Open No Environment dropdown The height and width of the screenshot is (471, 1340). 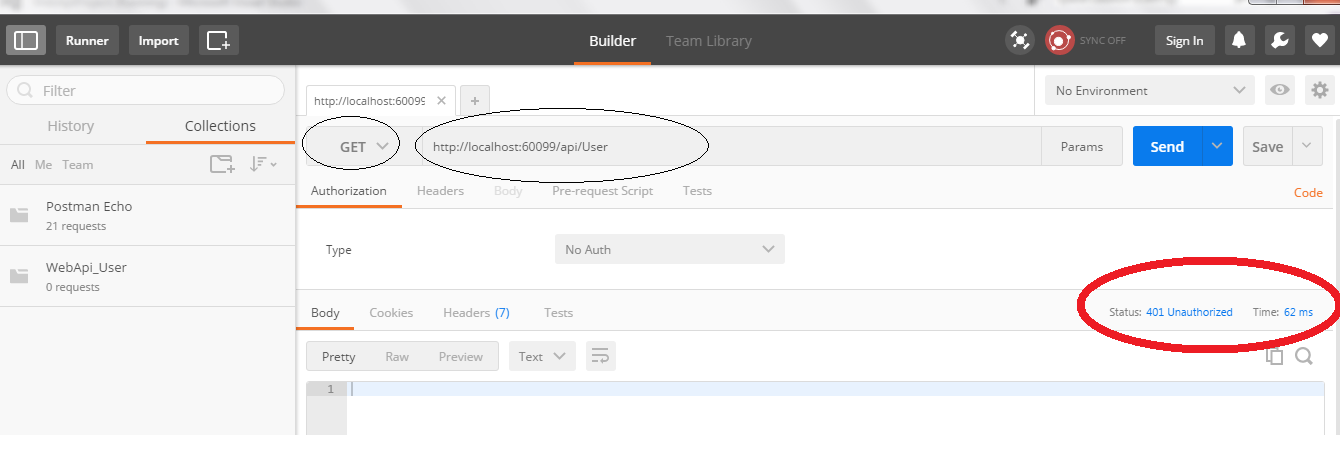click(1149, 90)
